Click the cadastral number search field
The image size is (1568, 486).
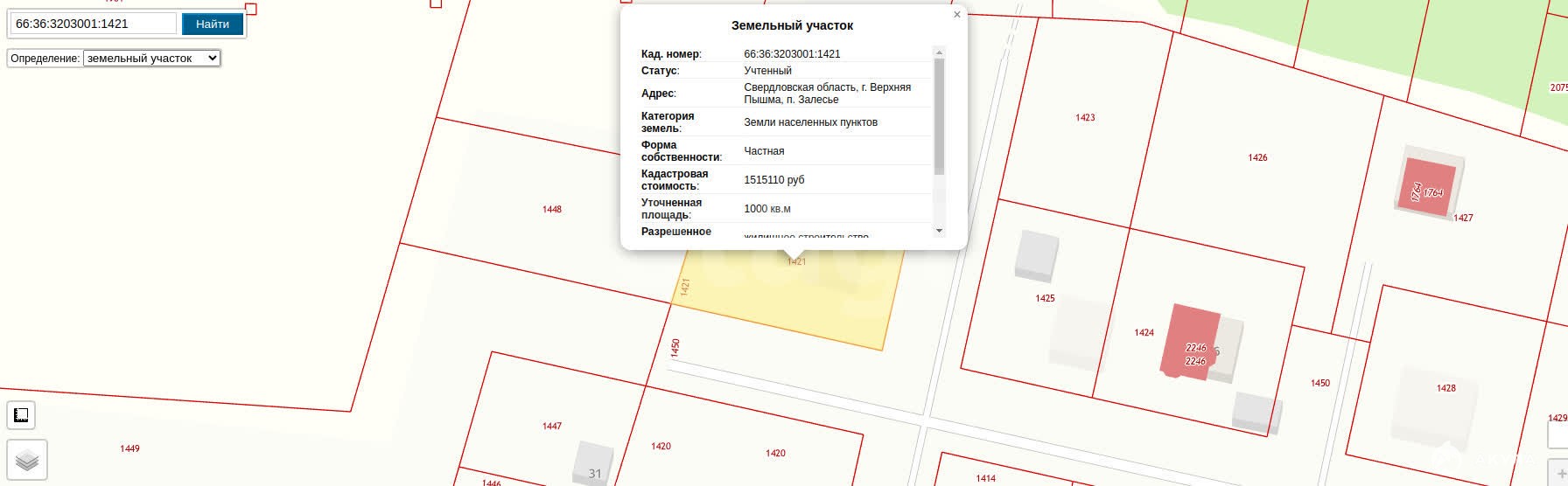(x=93, y=24)
